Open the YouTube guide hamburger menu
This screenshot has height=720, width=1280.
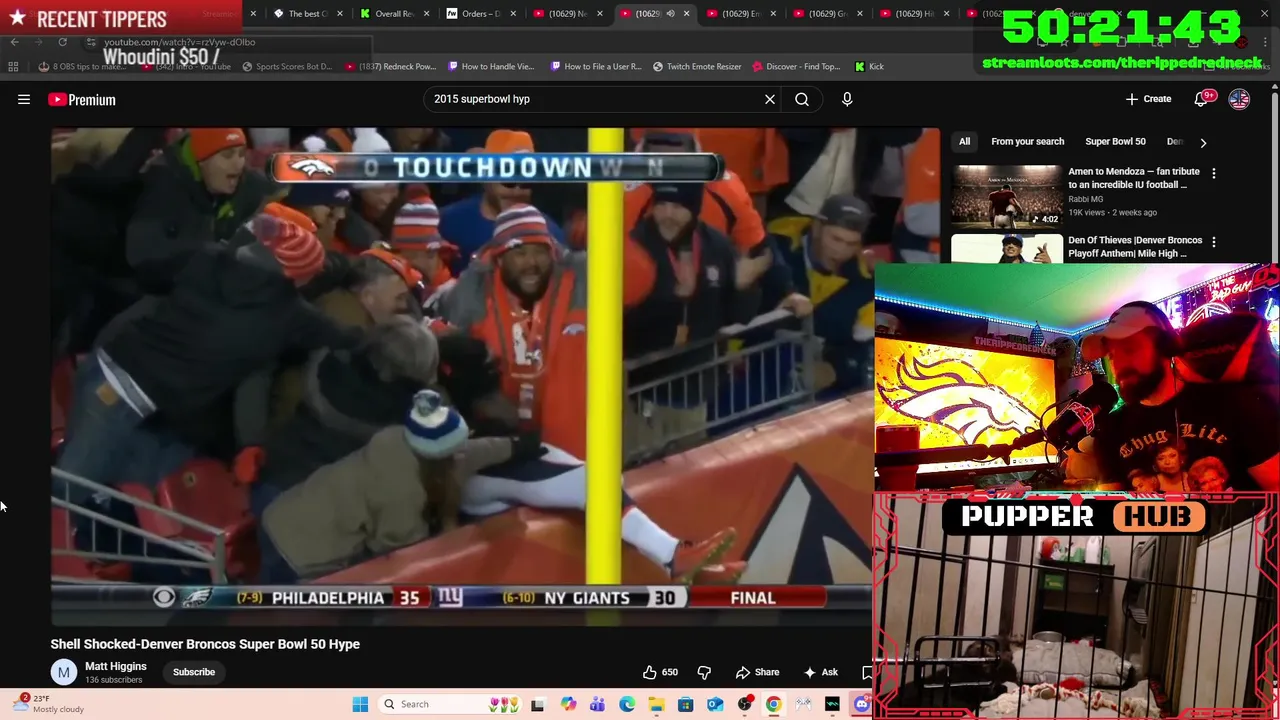tap(24, 99)
